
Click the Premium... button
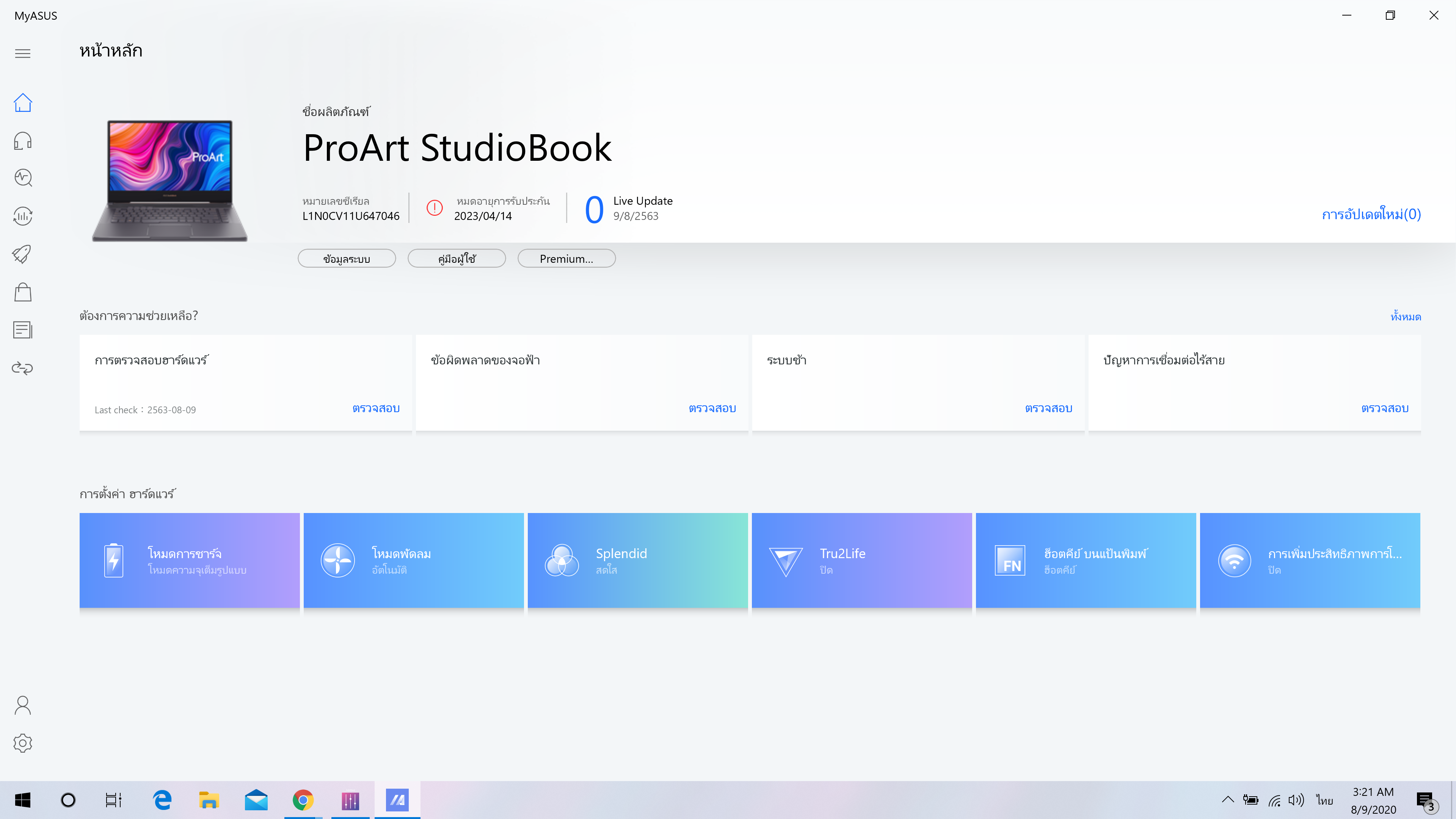pos(566,258)
